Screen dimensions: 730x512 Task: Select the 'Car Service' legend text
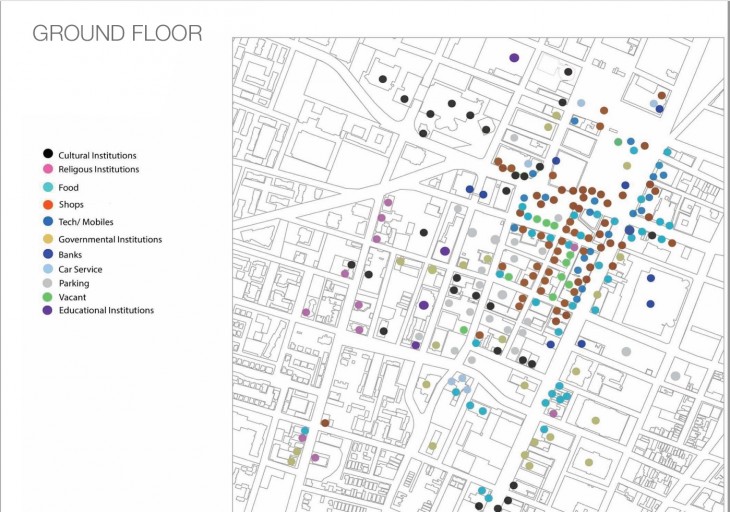pyautogui.click(x=80, y=269)
